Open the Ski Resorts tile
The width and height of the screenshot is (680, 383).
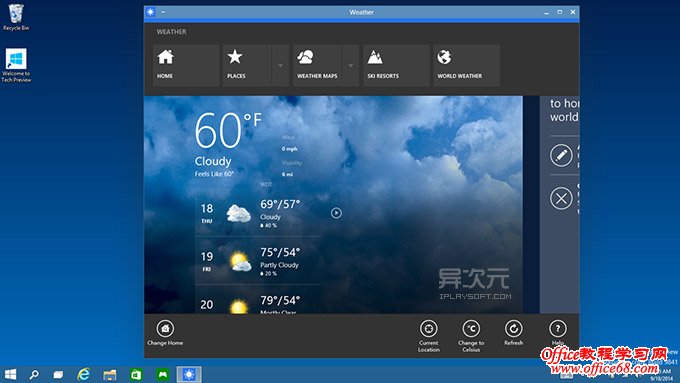point(396,65)
